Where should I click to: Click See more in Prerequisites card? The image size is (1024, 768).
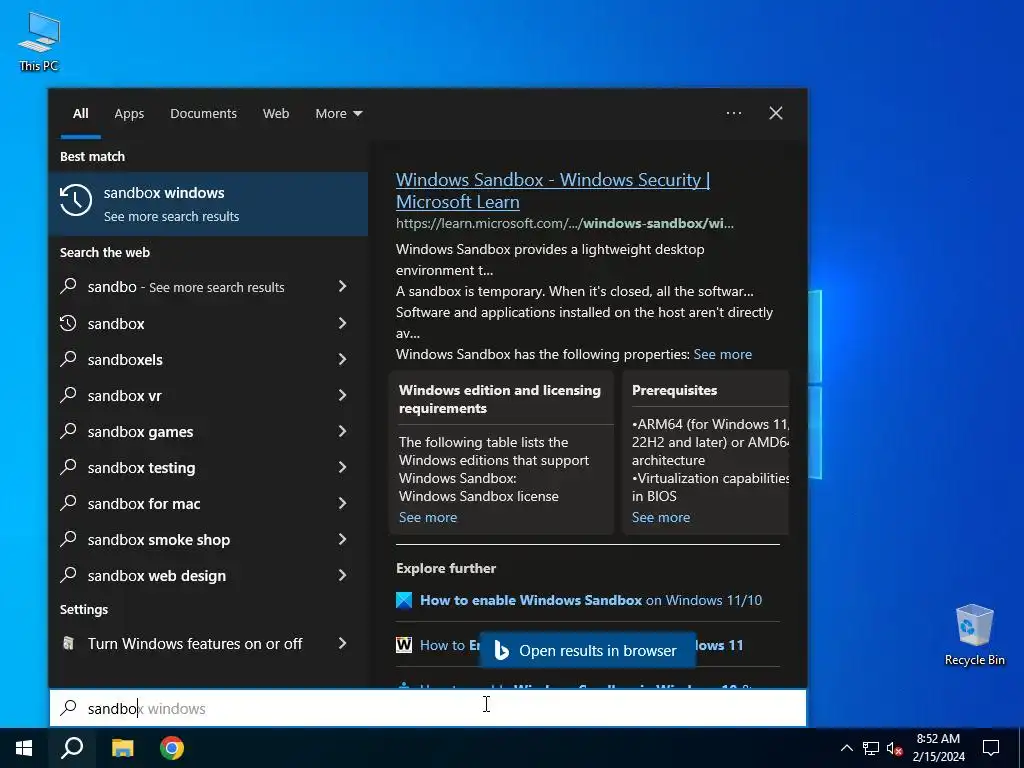(660, 517)
